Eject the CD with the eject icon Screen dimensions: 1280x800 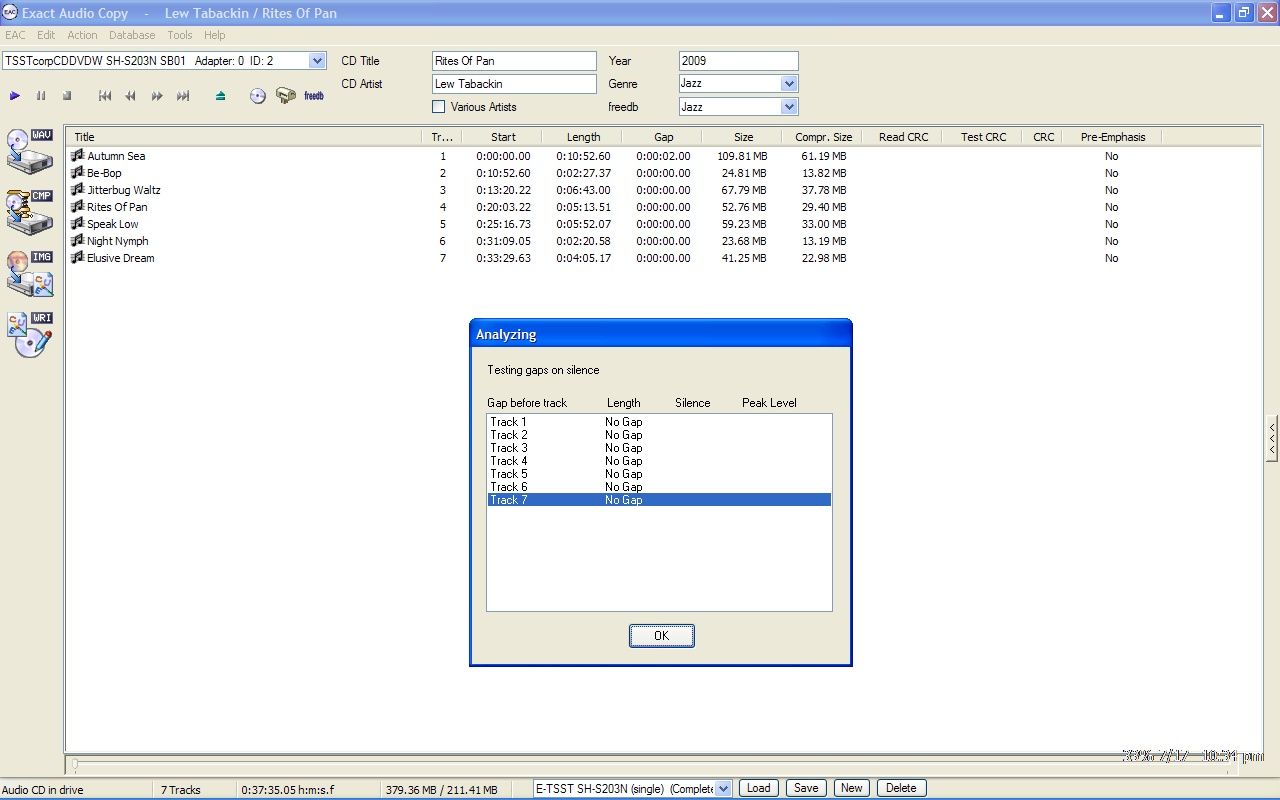221,96
